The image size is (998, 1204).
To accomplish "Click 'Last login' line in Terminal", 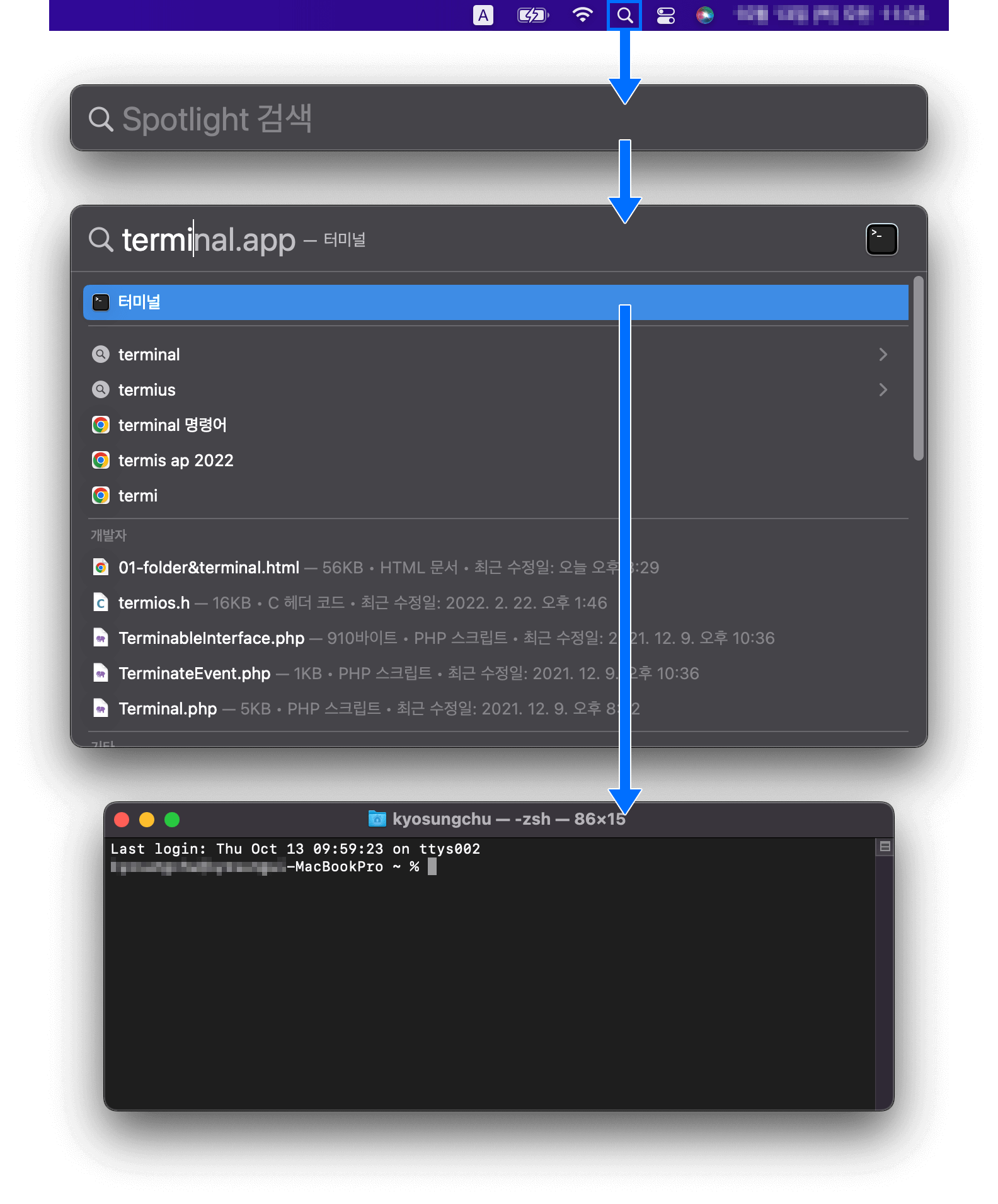I will (x=295, y=849).
